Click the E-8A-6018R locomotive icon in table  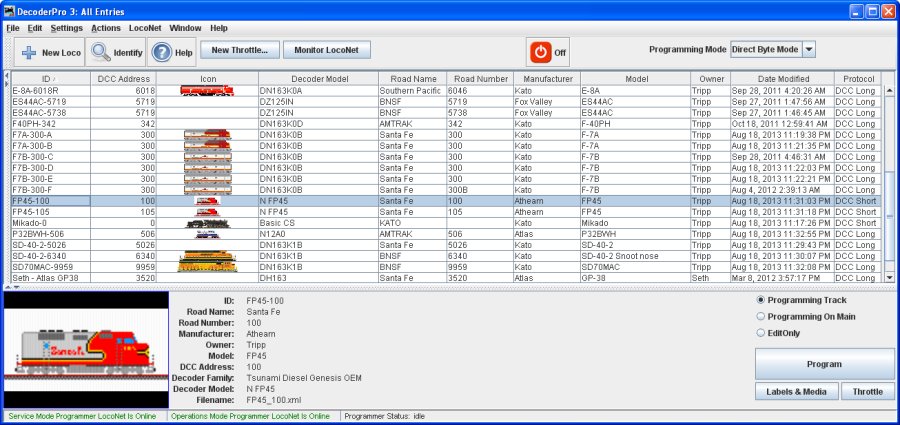point(208,90)
